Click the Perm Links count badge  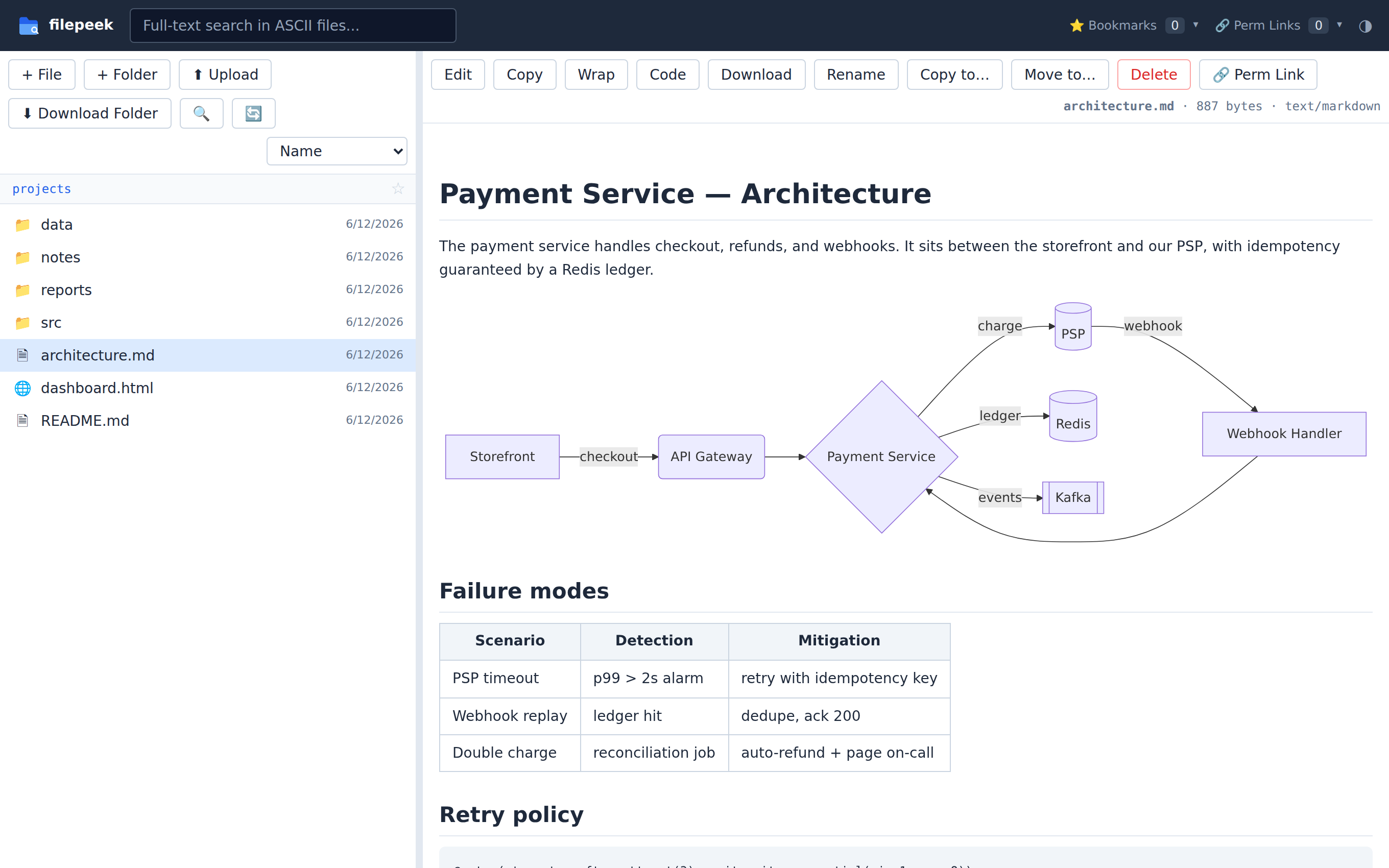pyautogui.click(x=1319, y=26)
